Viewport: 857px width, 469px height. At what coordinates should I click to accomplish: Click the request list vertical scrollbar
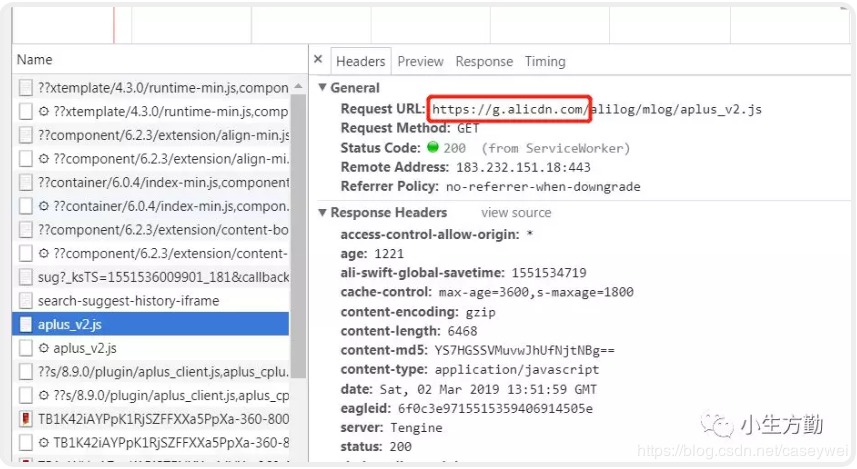tap(298, 235)
